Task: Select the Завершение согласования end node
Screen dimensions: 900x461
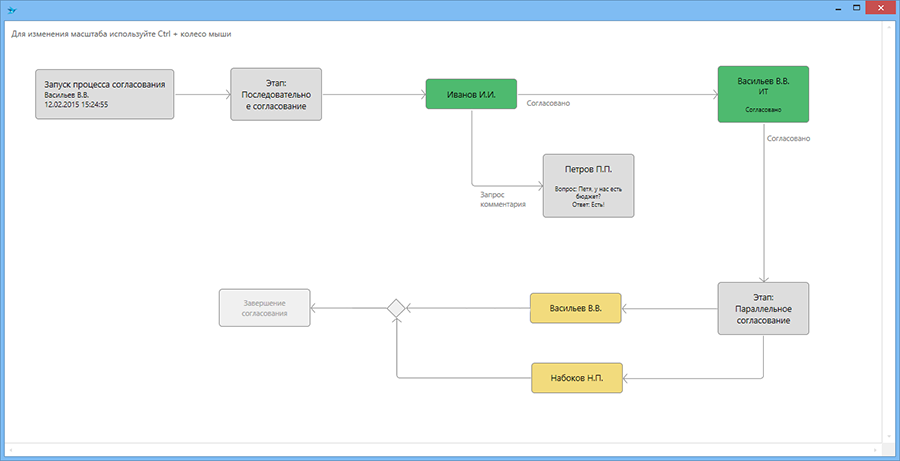Action: pos(264,308)
